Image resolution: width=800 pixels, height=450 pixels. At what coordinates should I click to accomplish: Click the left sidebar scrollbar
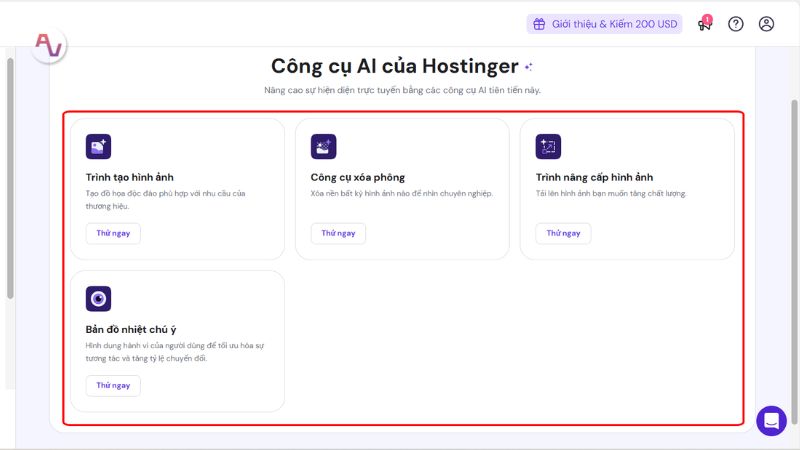pyautogui.click(x=10, y=178)
